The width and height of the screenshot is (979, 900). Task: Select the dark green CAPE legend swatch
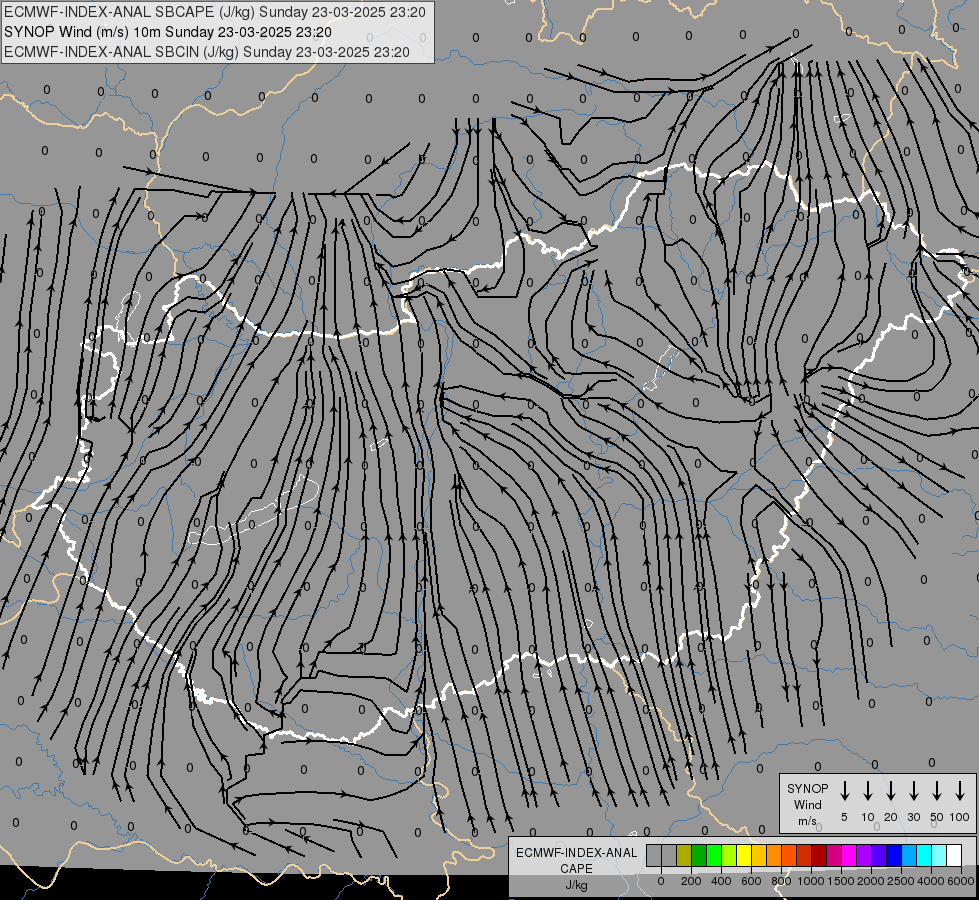pos(699,855)
